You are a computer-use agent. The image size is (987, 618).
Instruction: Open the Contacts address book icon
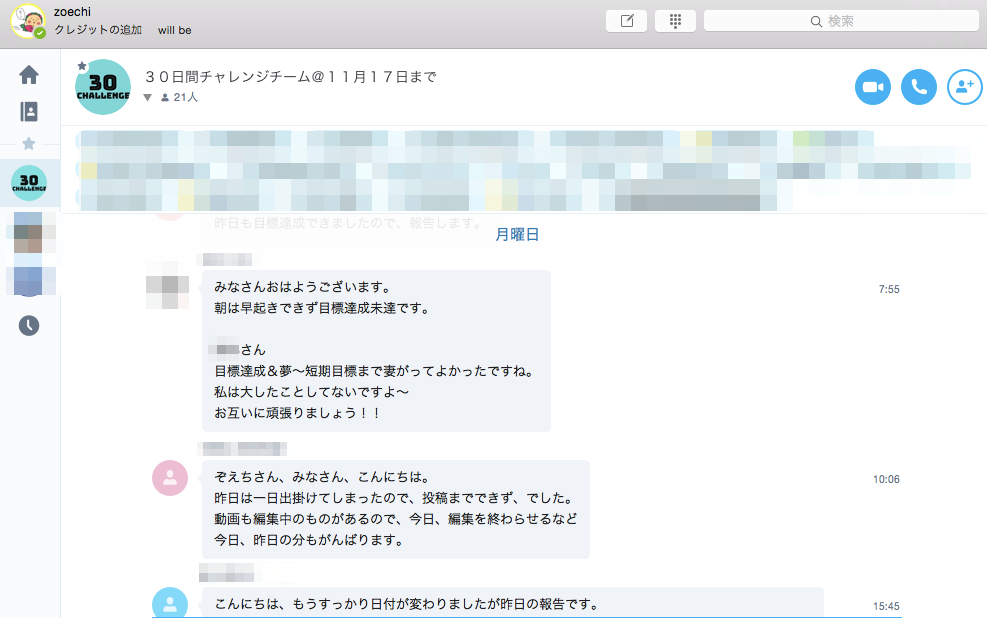(29, 111)
